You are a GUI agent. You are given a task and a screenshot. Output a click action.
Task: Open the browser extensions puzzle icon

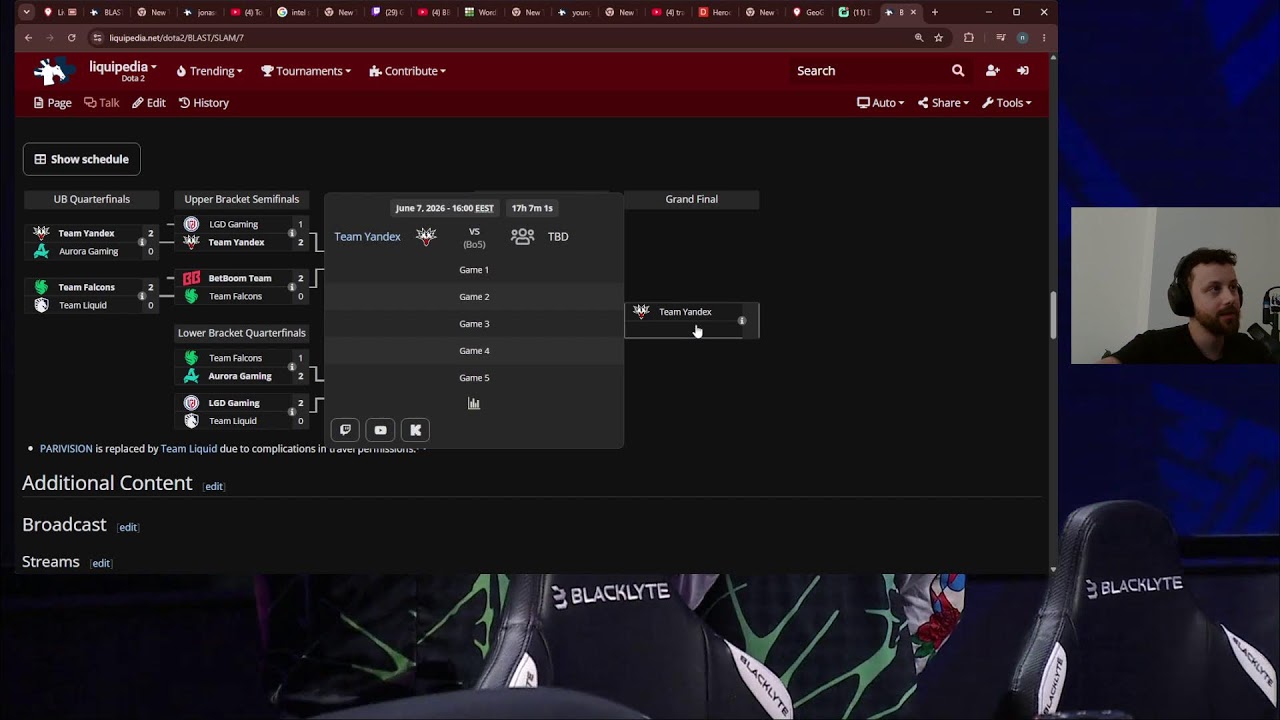(968, 38)
